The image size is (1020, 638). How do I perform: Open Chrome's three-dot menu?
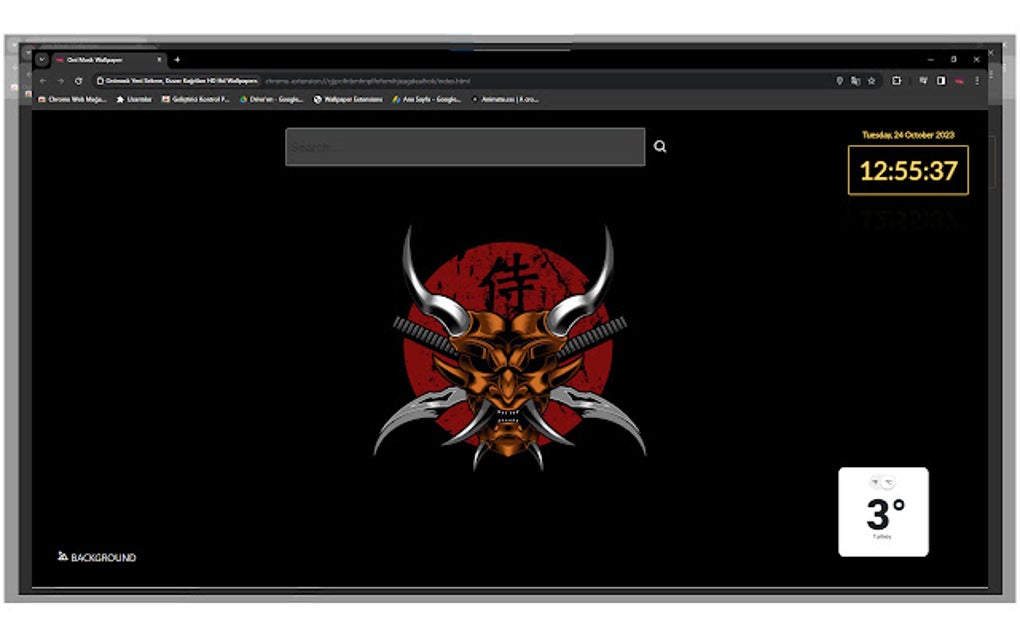pos(977,81)
